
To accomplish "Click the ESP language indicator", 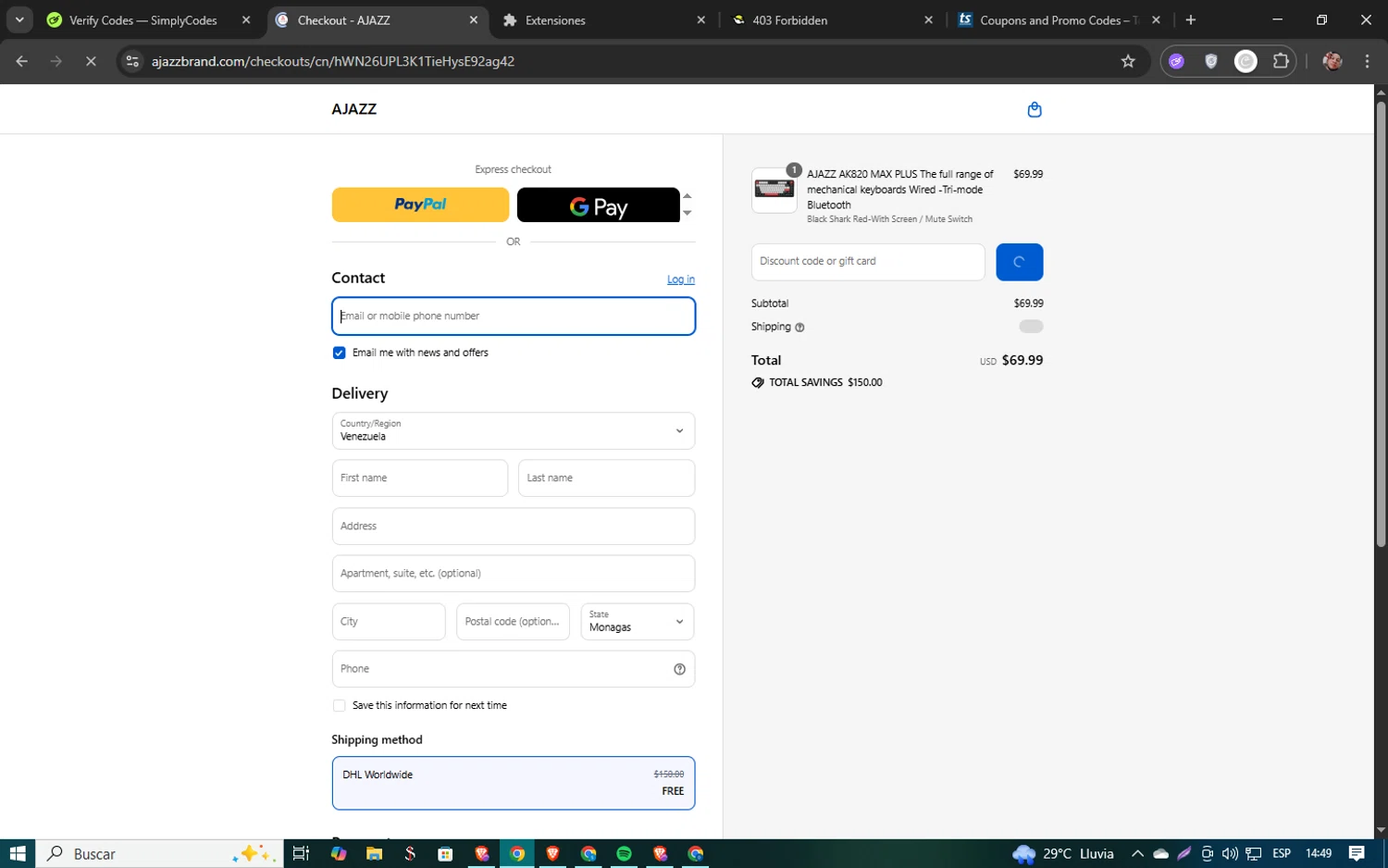I will 1282,853.
